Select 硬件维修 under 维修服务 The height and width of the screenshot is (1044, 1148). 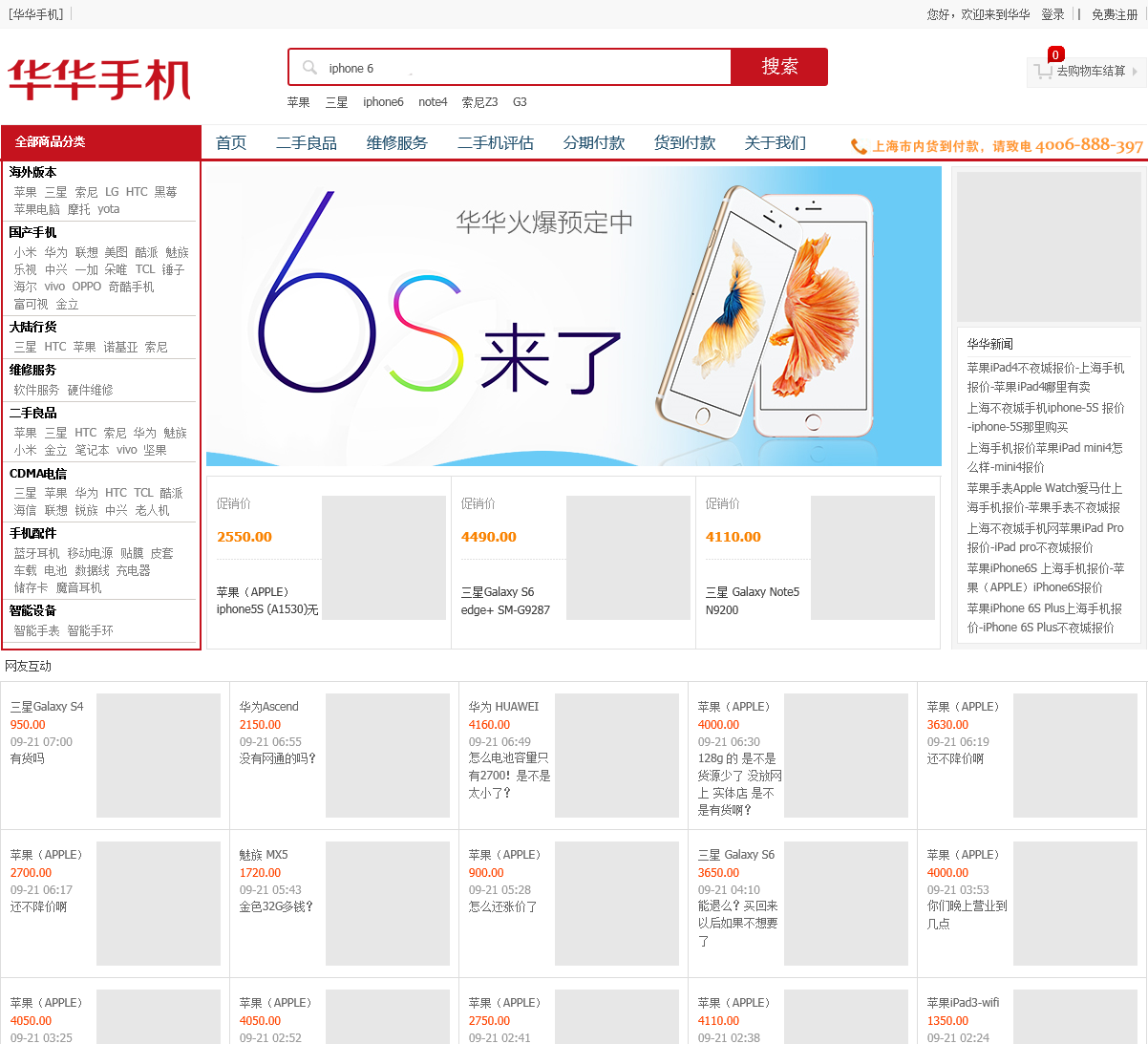(x=90, y=390)
